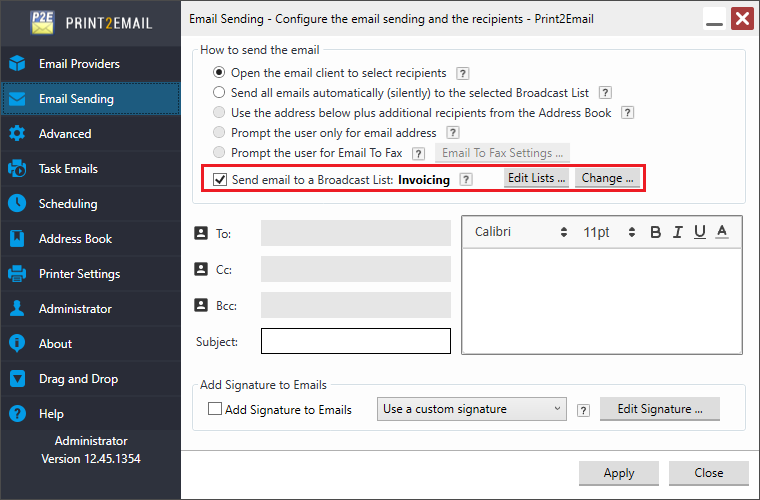
Task: Select Prompt the user for Email To Fax
Action: tap(219, 153)
